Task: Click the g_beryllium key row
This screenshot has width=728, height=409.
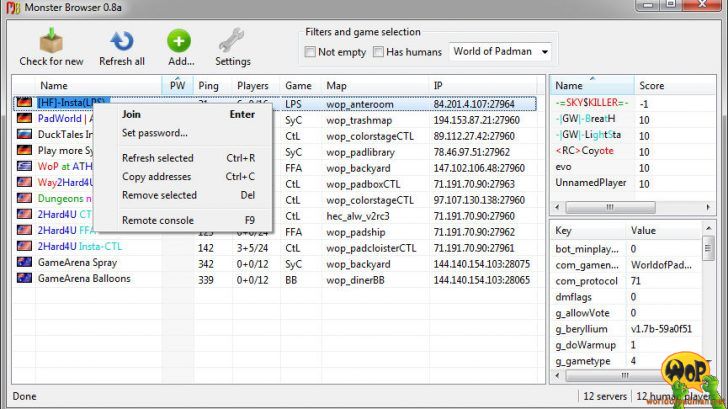Action: pyautogui.click(x=626, y=329)
